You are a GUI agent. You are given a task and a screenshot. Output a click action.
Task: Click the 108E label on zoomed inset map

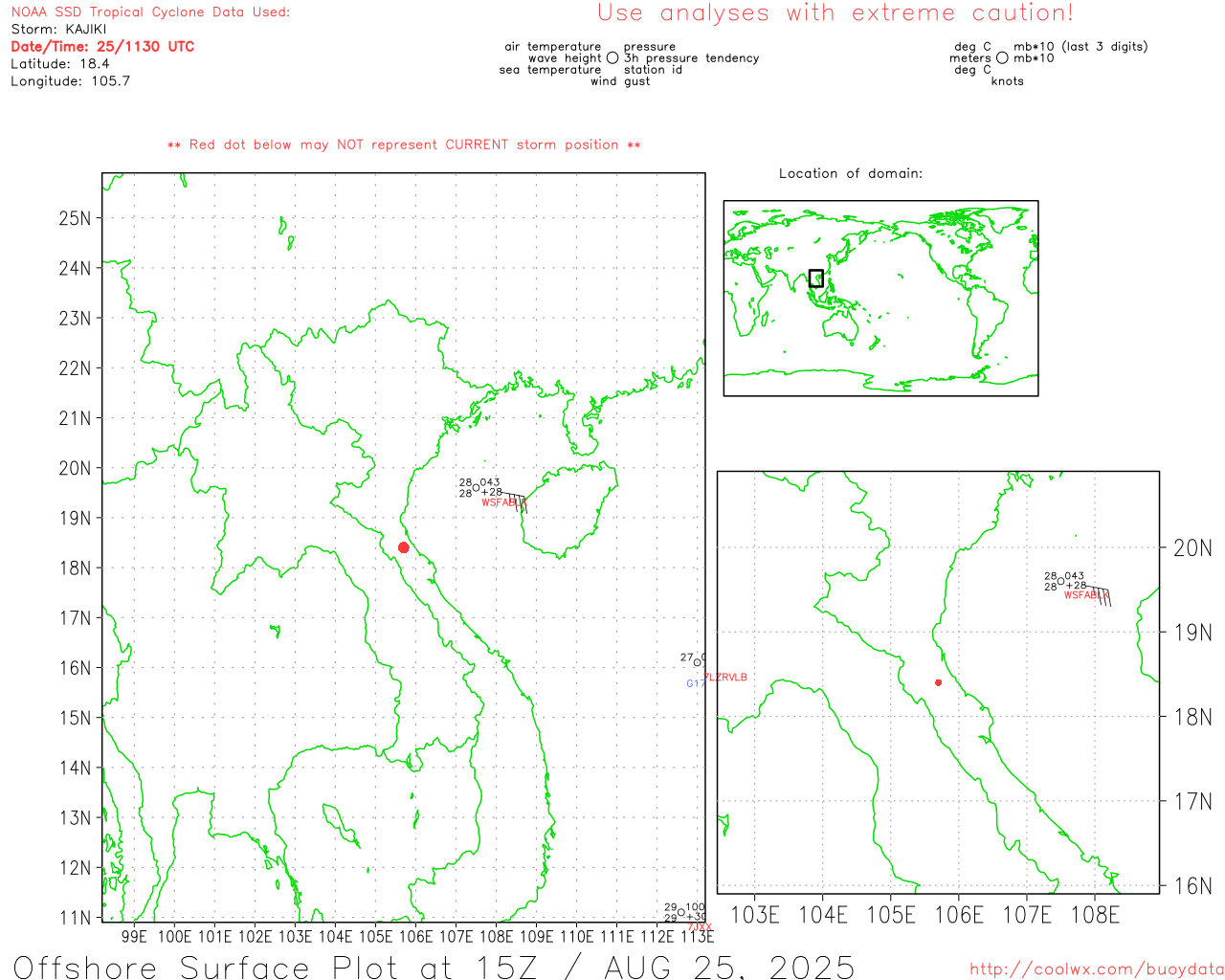click(1095, 915)
